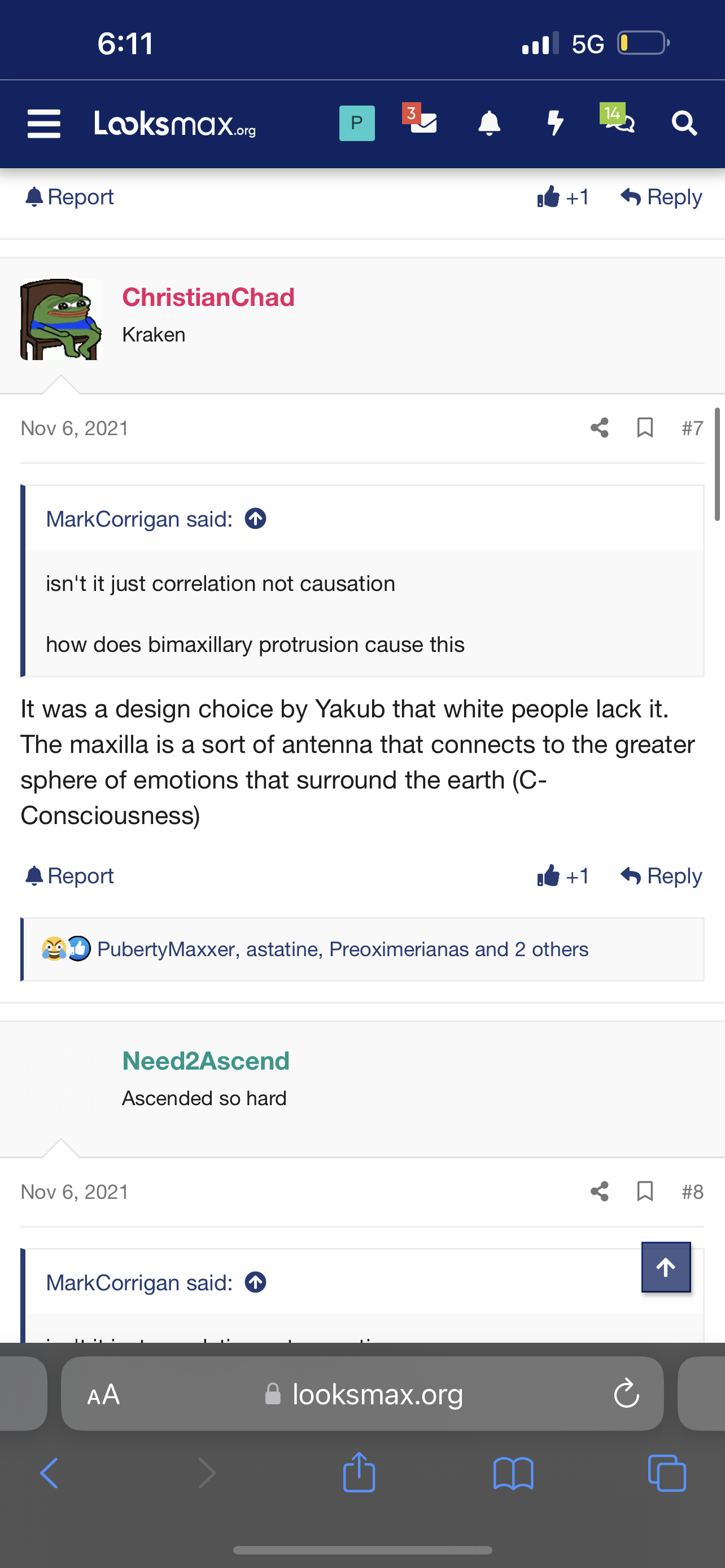Image resolution: width=725 pixels, height=1568 pixels.
Task: Open the alerts bell icon
Action: pyautogui.click(x=489, y=124)
